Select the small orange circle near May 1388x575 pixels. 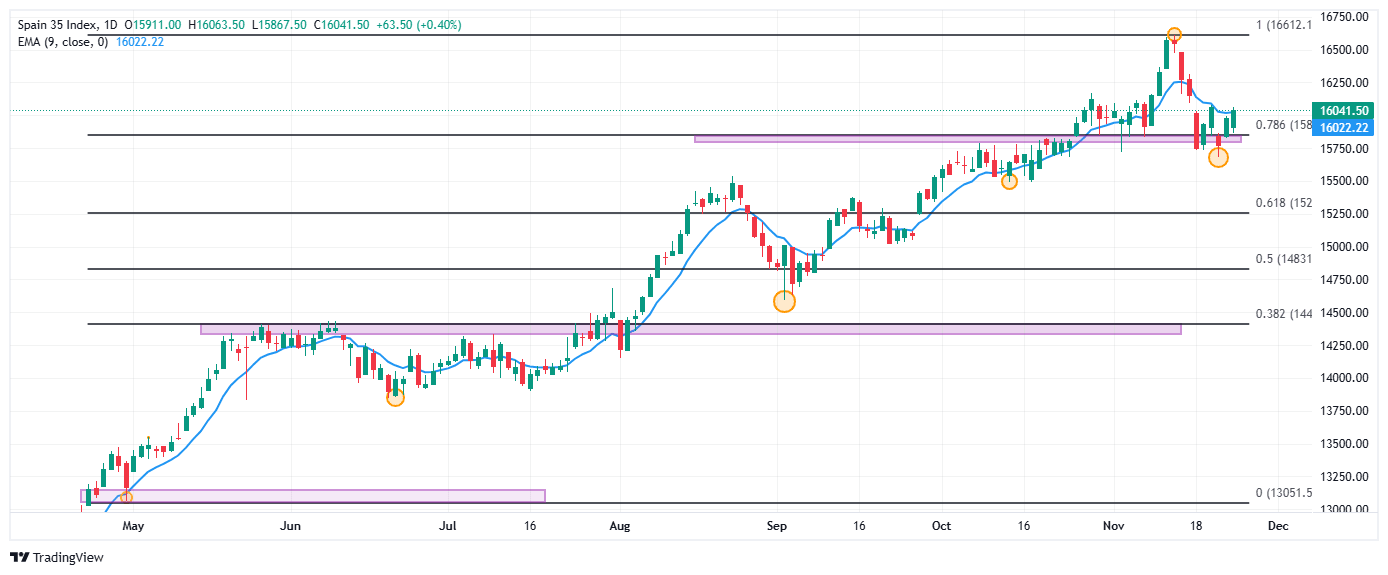[x=126, y=497]
